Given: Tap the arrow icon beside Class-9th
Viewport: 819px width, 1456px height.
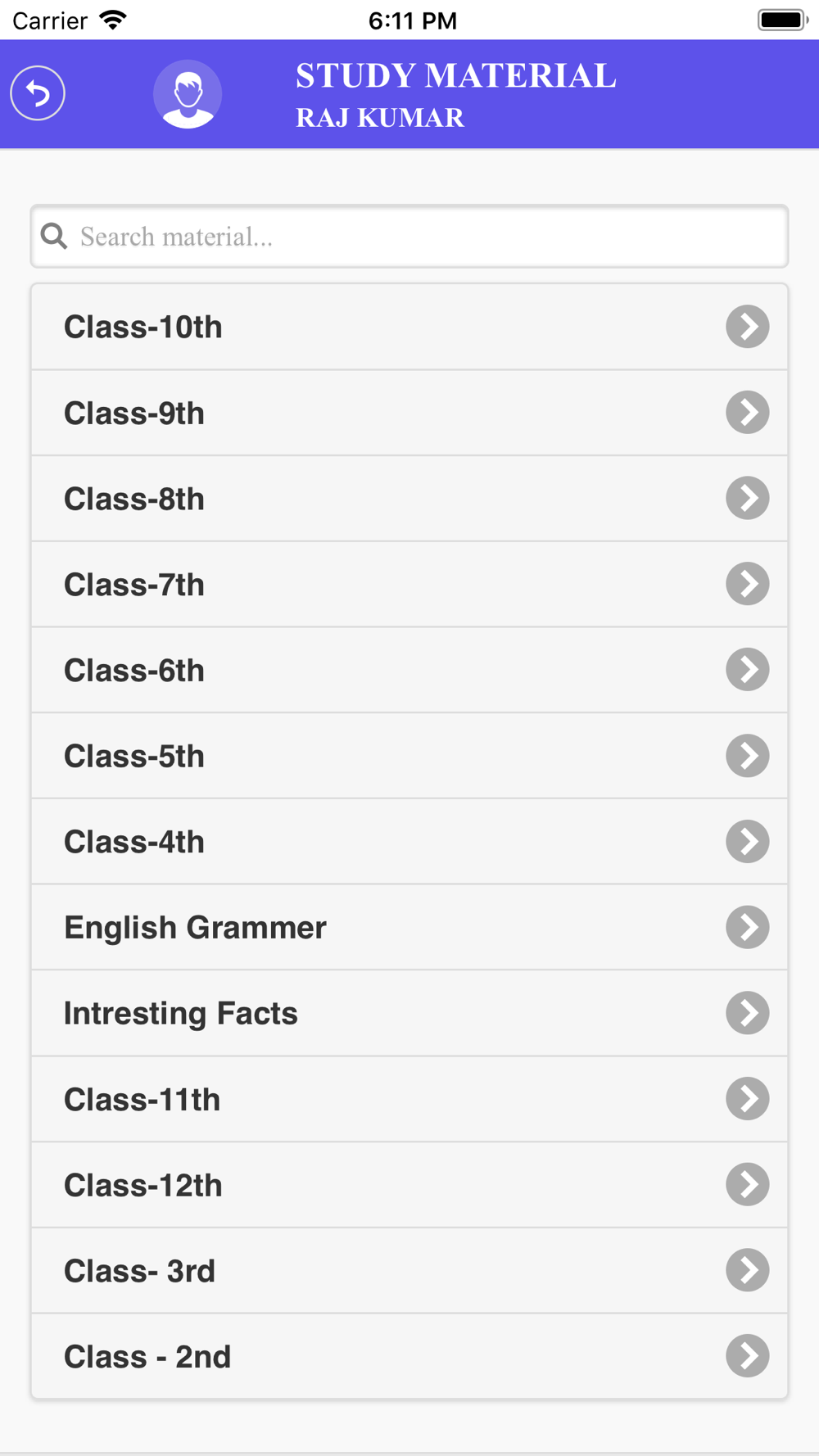Looking at the screenshot, I should tap(747, 412).
